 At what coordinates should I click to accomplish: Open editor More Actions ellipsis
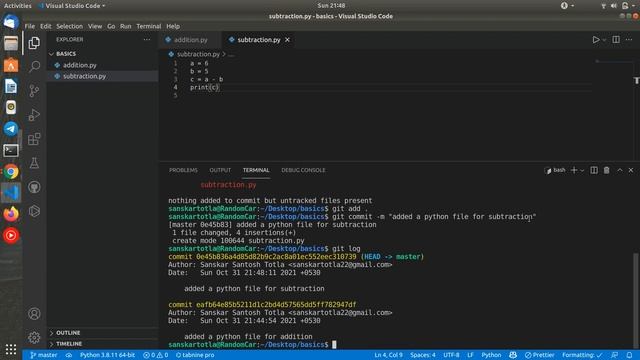tap(629, 40)
